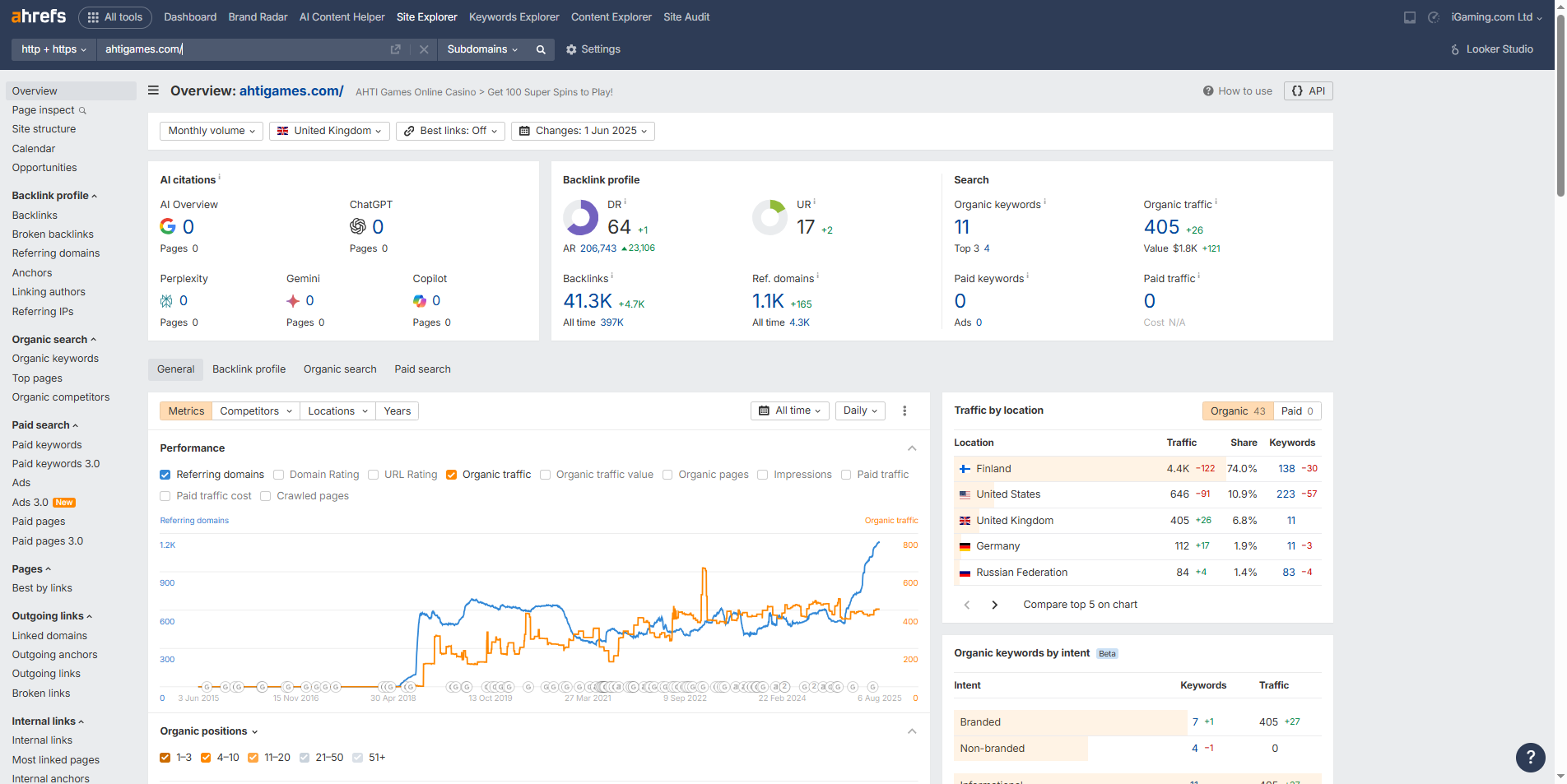Click the Page inspect search icon

pos(82,110)
